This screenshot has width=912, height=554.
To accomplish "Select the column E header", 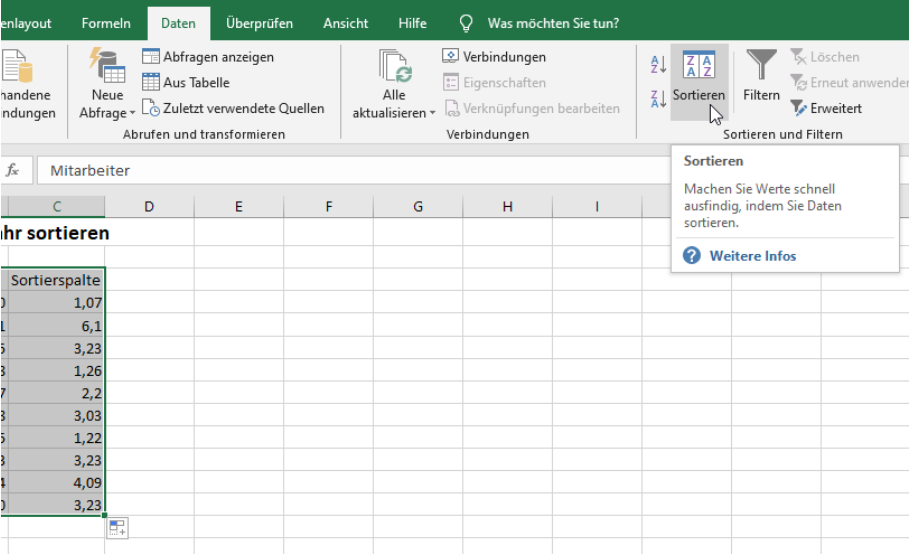I will coord(238,207).
